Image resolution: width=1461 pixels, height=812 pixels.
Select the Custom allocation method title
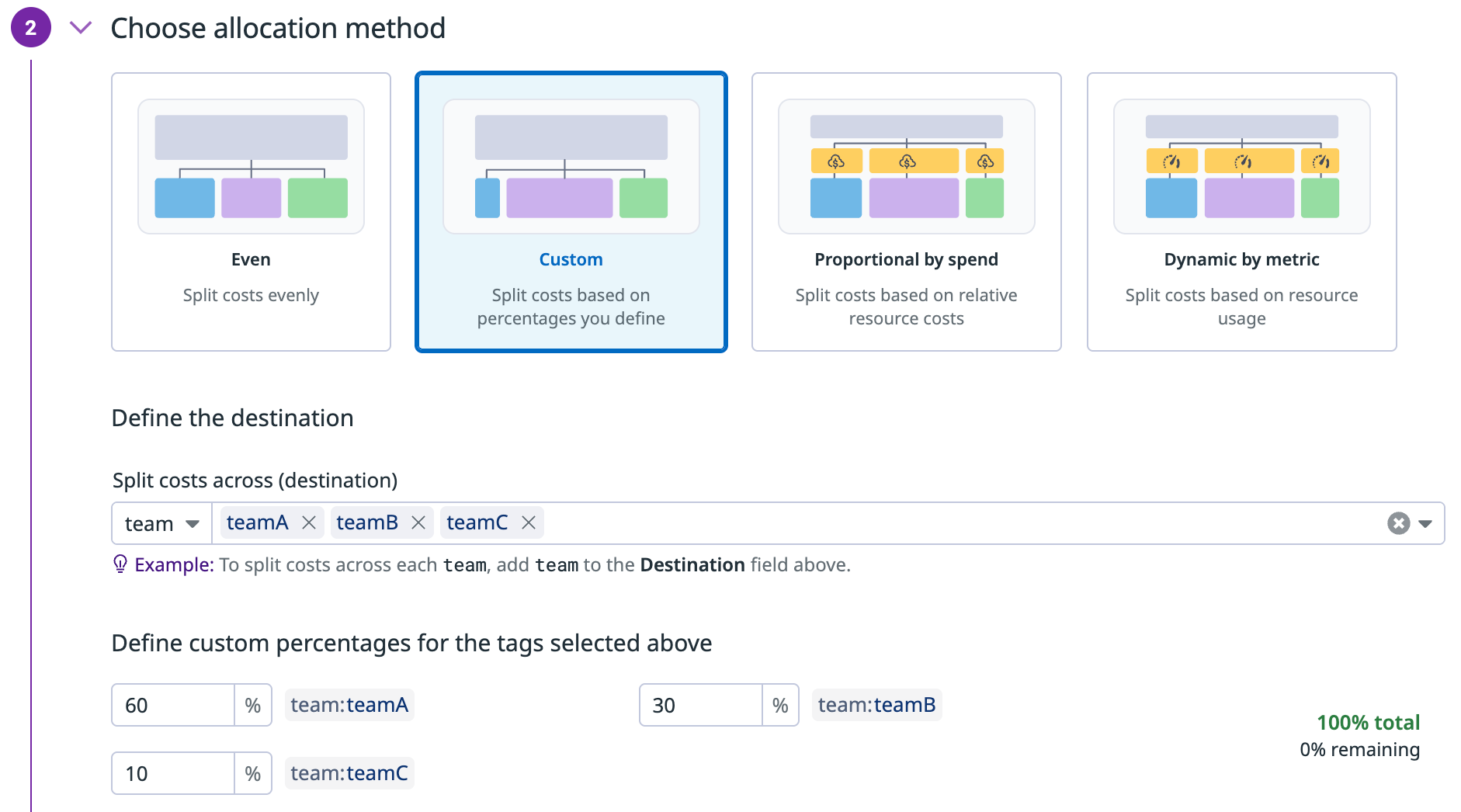click(571, 259)
